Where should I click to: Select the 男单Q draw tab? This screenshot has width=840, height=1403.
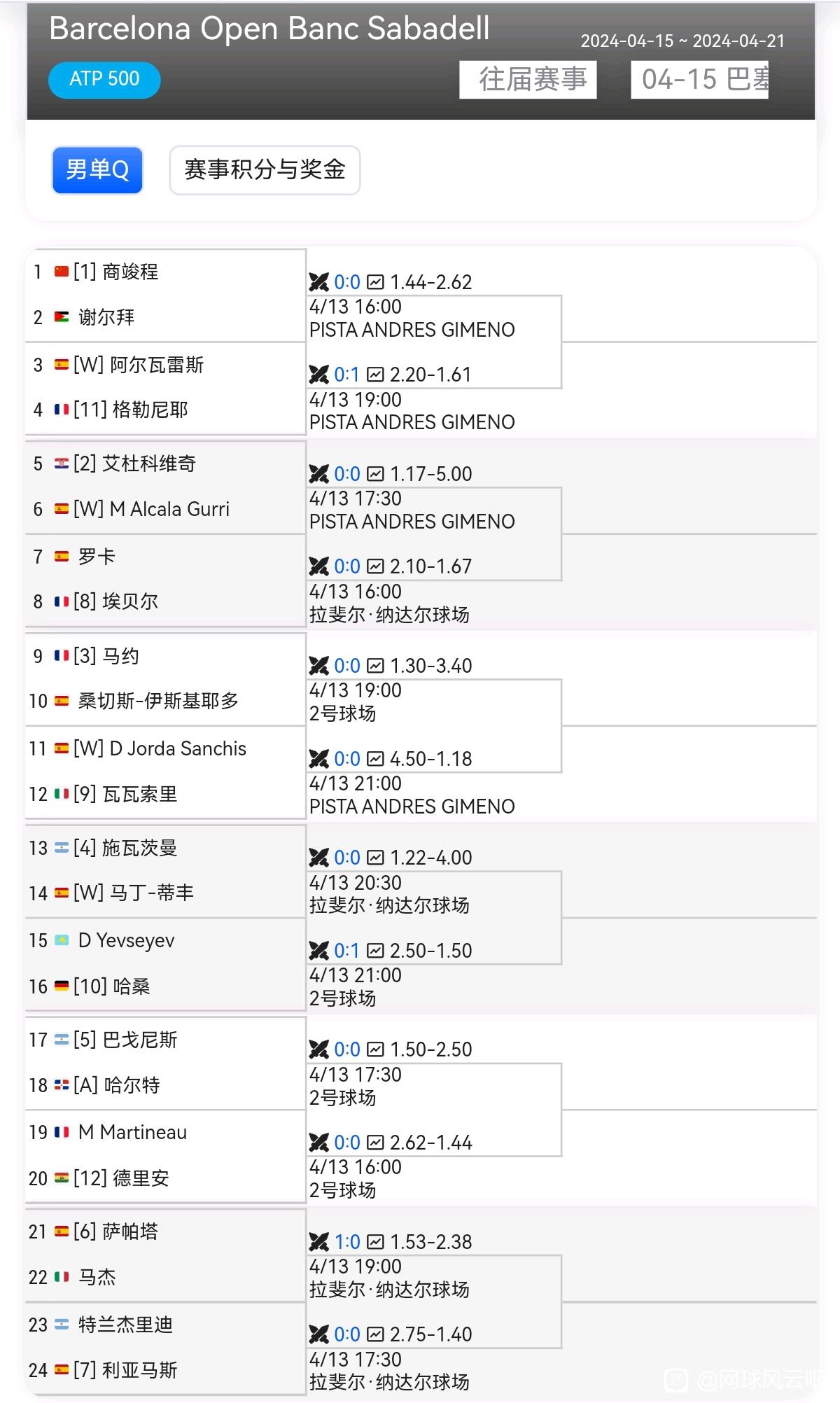97,170
